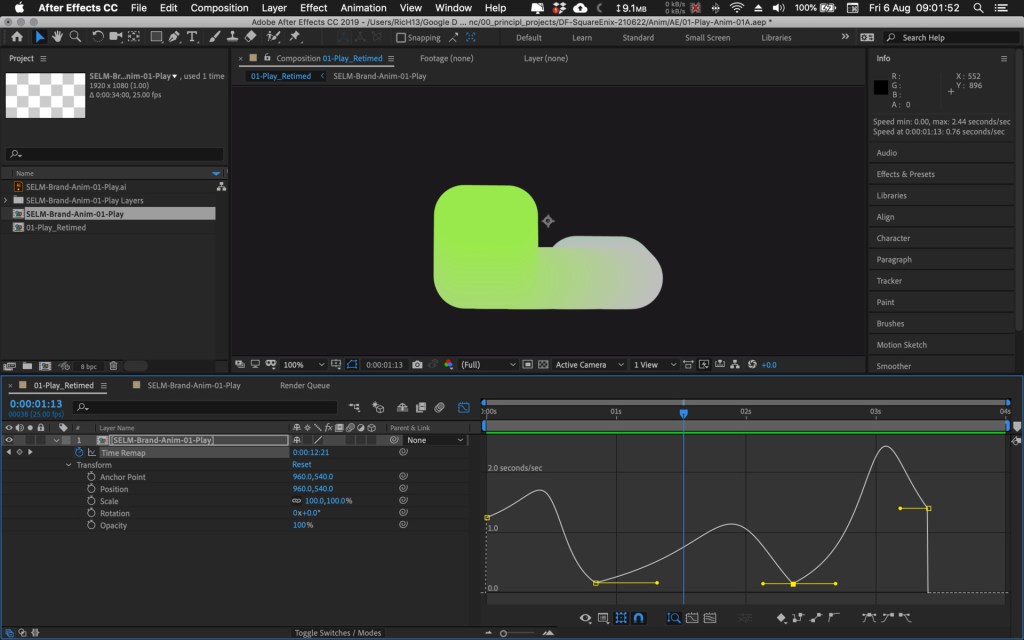Toggle the Time Remap stopwatch

(79, 453)
